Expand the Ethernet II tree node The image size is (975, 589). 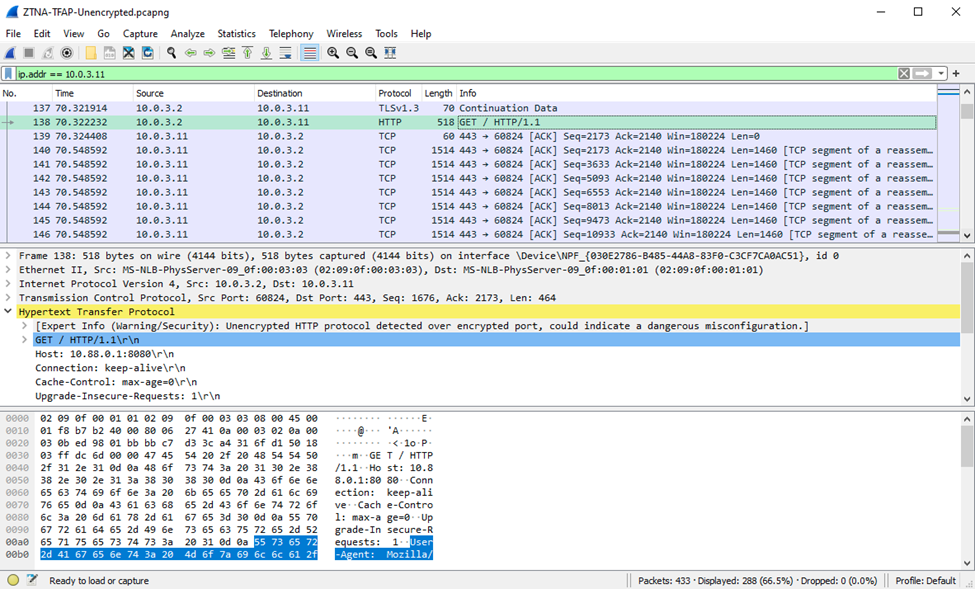click(x=8, y=270)
